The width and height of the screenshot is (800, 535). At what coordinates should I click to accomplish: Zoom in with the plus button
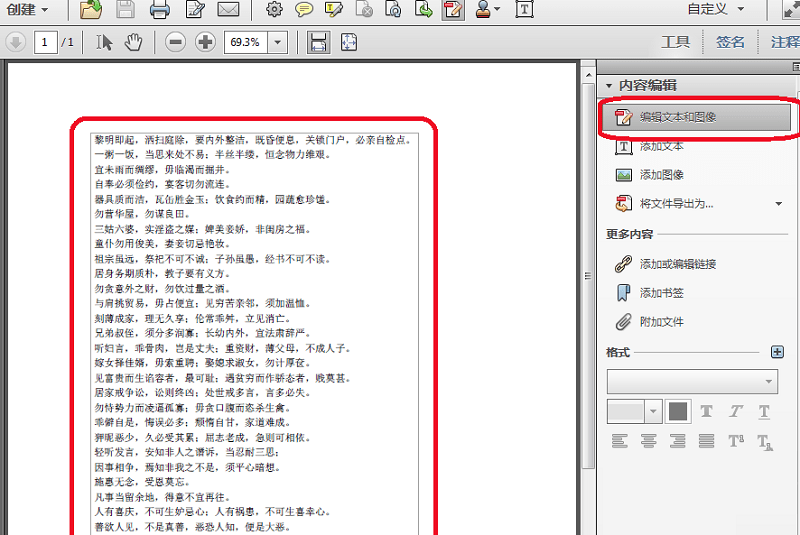[205, 42]
